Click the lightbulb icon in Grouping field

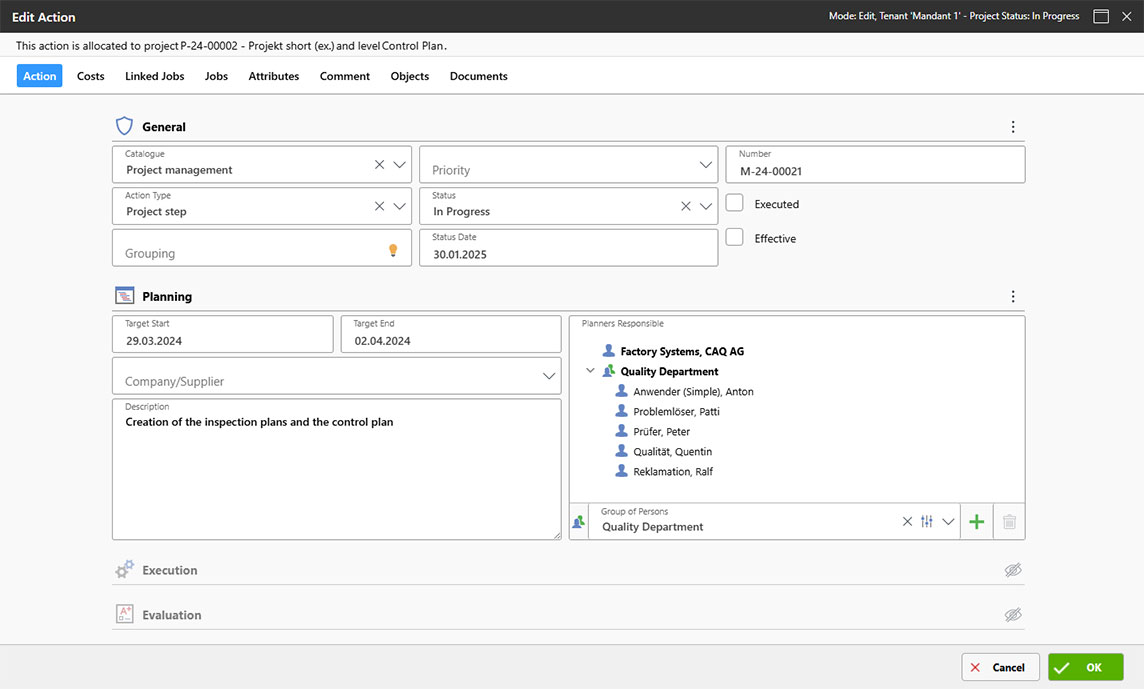[393, 251]
